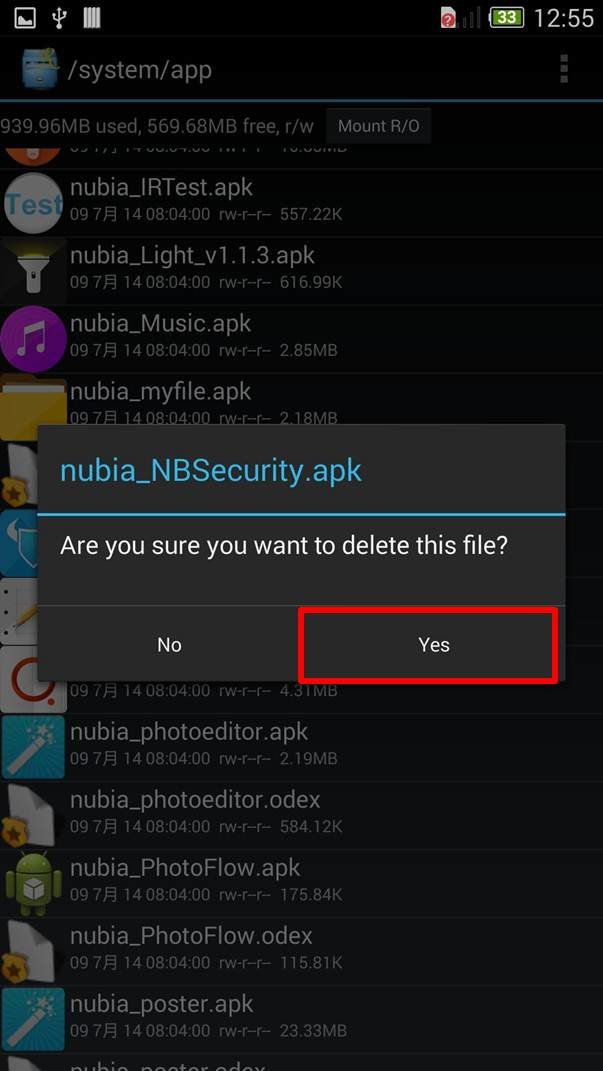Tap the nubia_NBSecurity.apk dialog title
Screen dimensions: 603x1071
point(210,471)
